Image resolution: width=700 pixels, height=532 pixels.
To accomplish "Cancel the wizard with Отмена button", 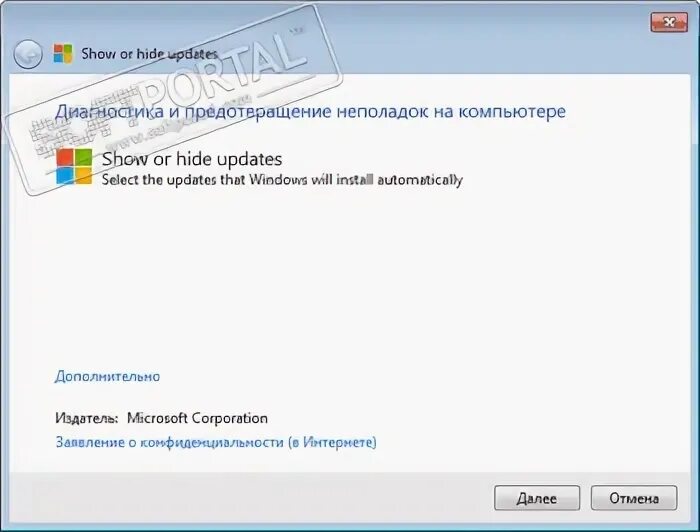I will [x=634, y=498].
